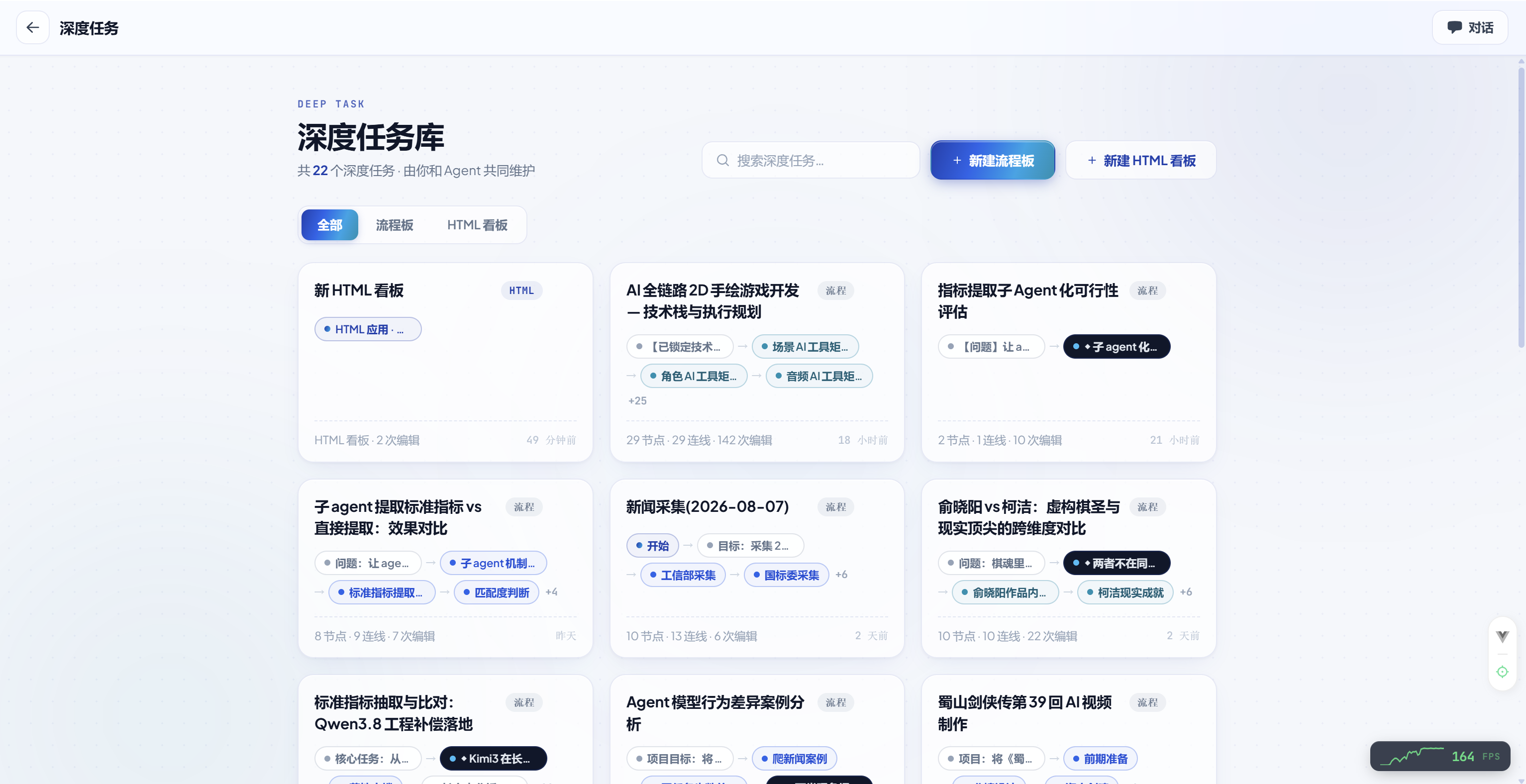The height and width of the screenshot is (784, 1526).
Task: Open the 新 HTML 看板 card title
Action: pos(358,291)
